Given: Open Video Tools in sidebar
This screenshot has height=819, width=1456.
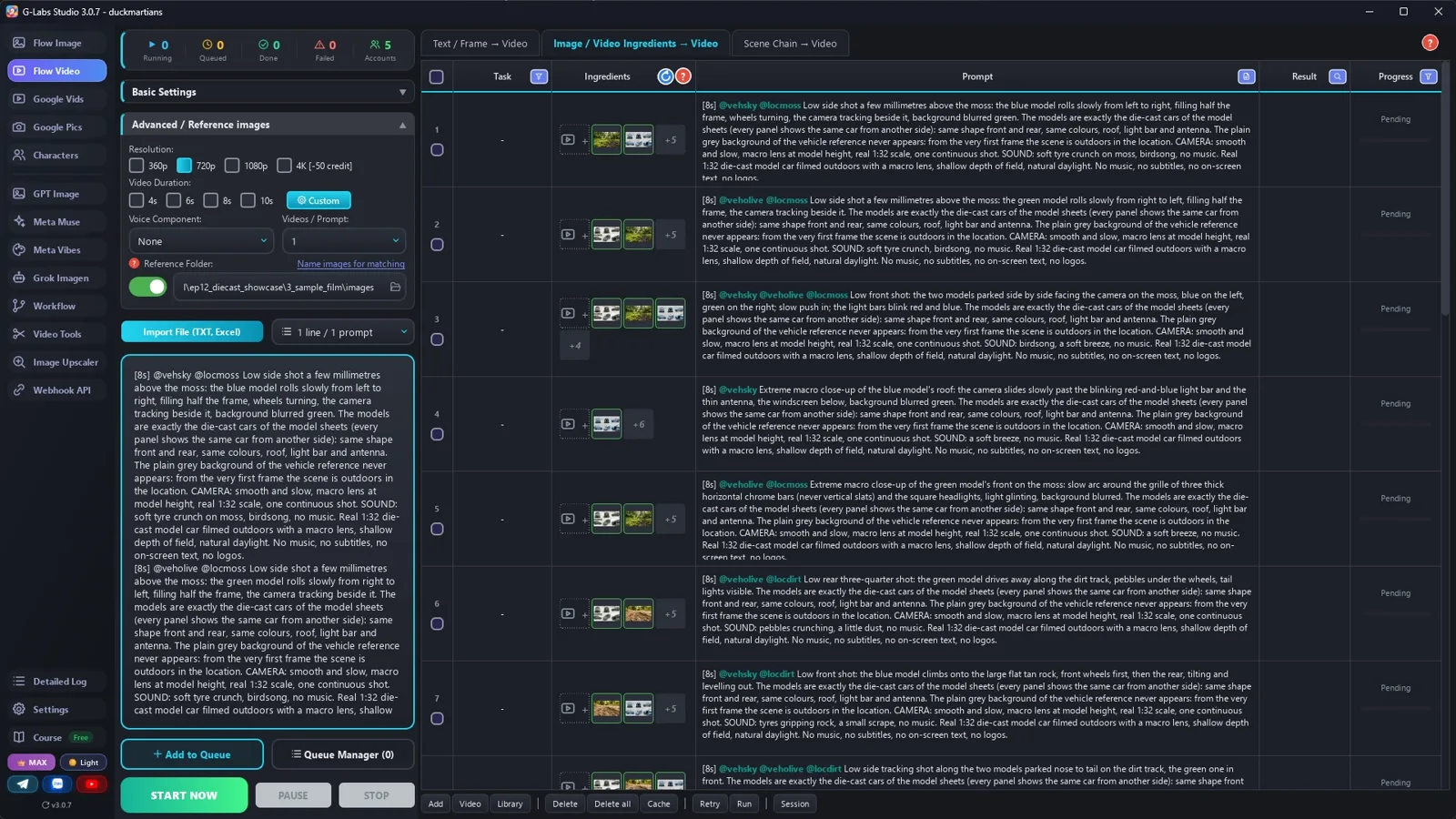Looking at the screenshot, I should pyautogui.click(x=56, y=334).
